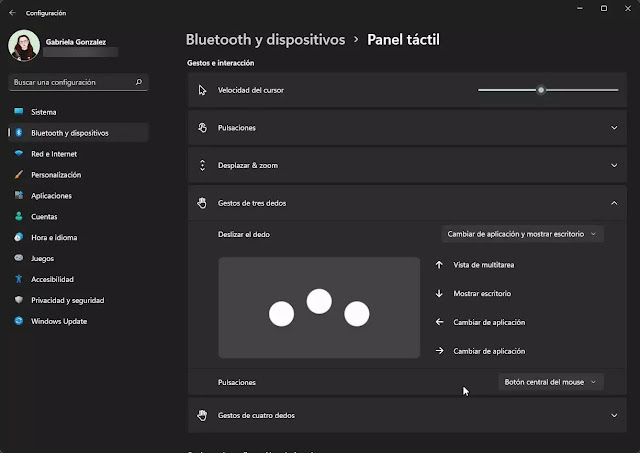Open Deslizar el dedo dropdown
The image size is (640, 453).
[522, 234]
